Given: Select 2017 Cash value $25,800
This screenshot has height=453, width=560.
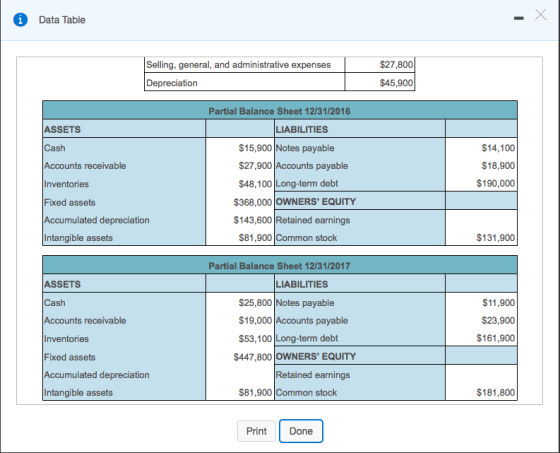Looking at the screenshot, I should pos(255,303).
